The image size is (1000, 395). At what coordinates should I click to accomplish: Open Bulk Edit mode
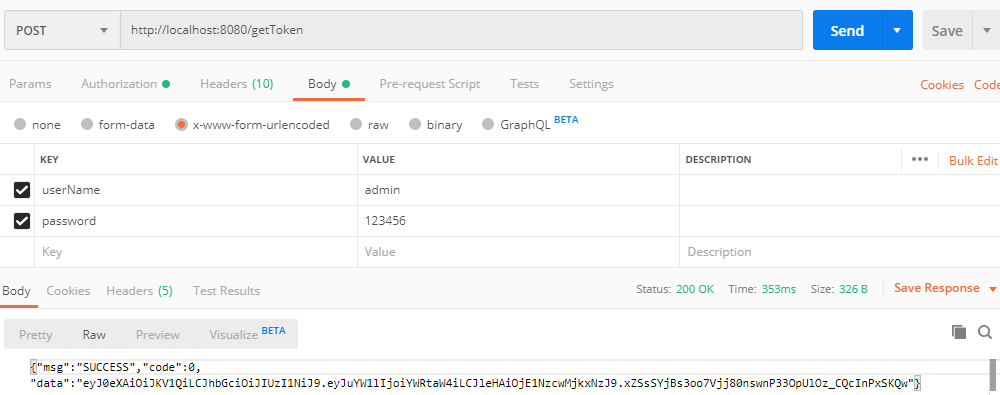(973, 160)
